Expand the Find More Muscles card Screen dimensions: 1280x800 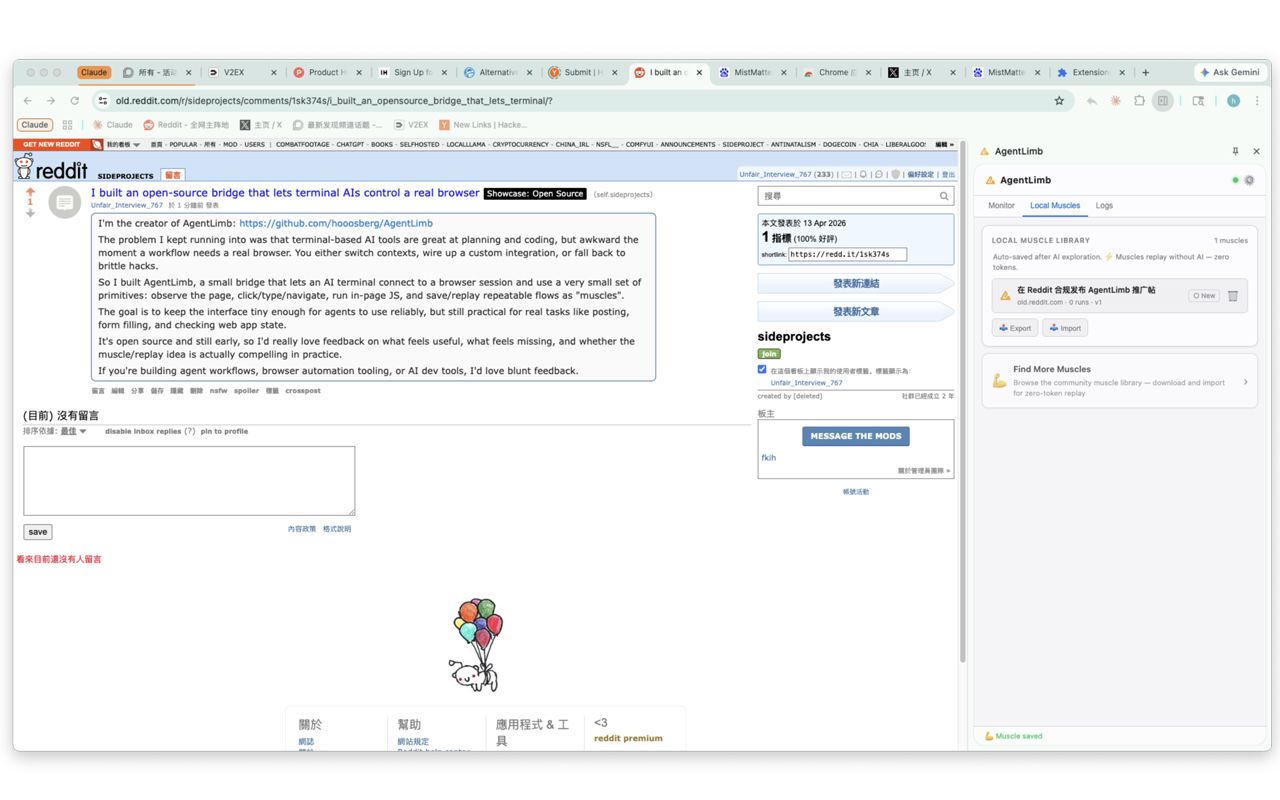coord(1245,382)
